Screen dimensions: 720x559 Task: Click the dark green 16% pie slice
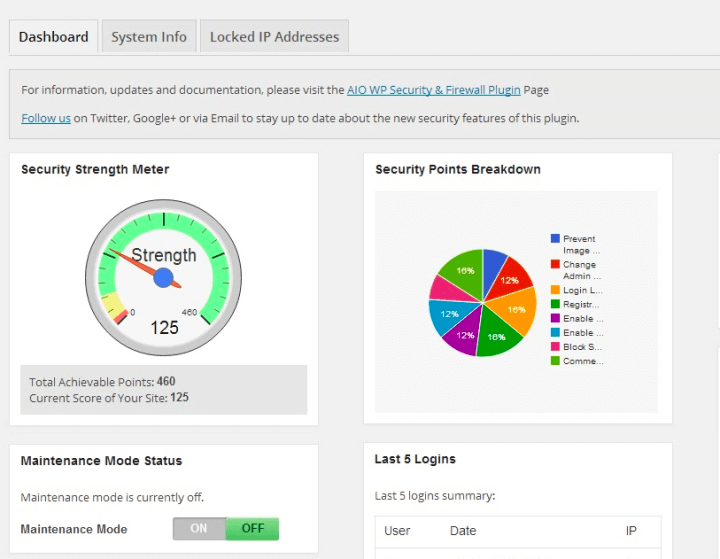pyautogui.click(x=497, y=335)
